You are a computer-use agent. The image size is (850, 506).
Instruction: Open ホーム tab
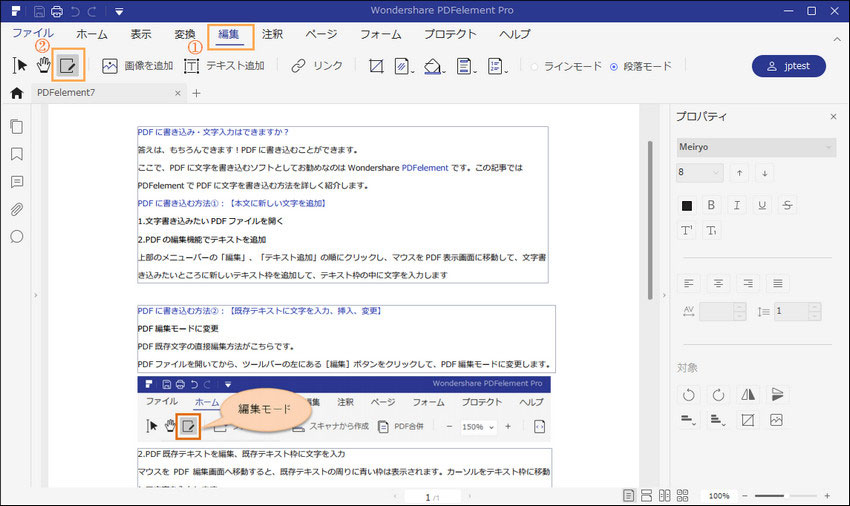(x=92, y=34)
